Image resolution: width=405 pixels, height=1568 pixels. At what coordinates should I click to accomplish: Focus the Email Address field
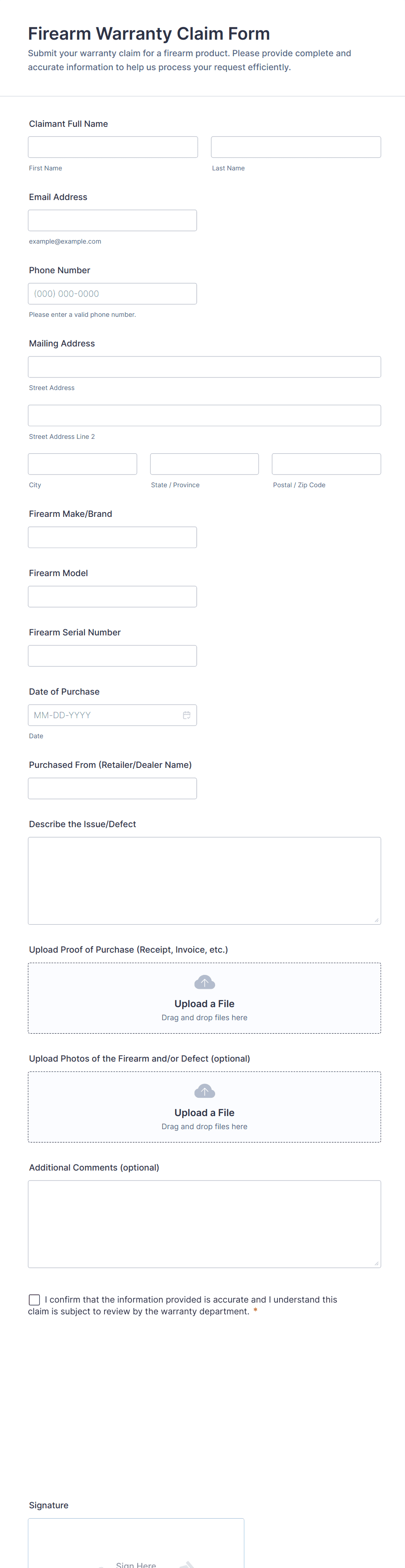tap(112, 221)
